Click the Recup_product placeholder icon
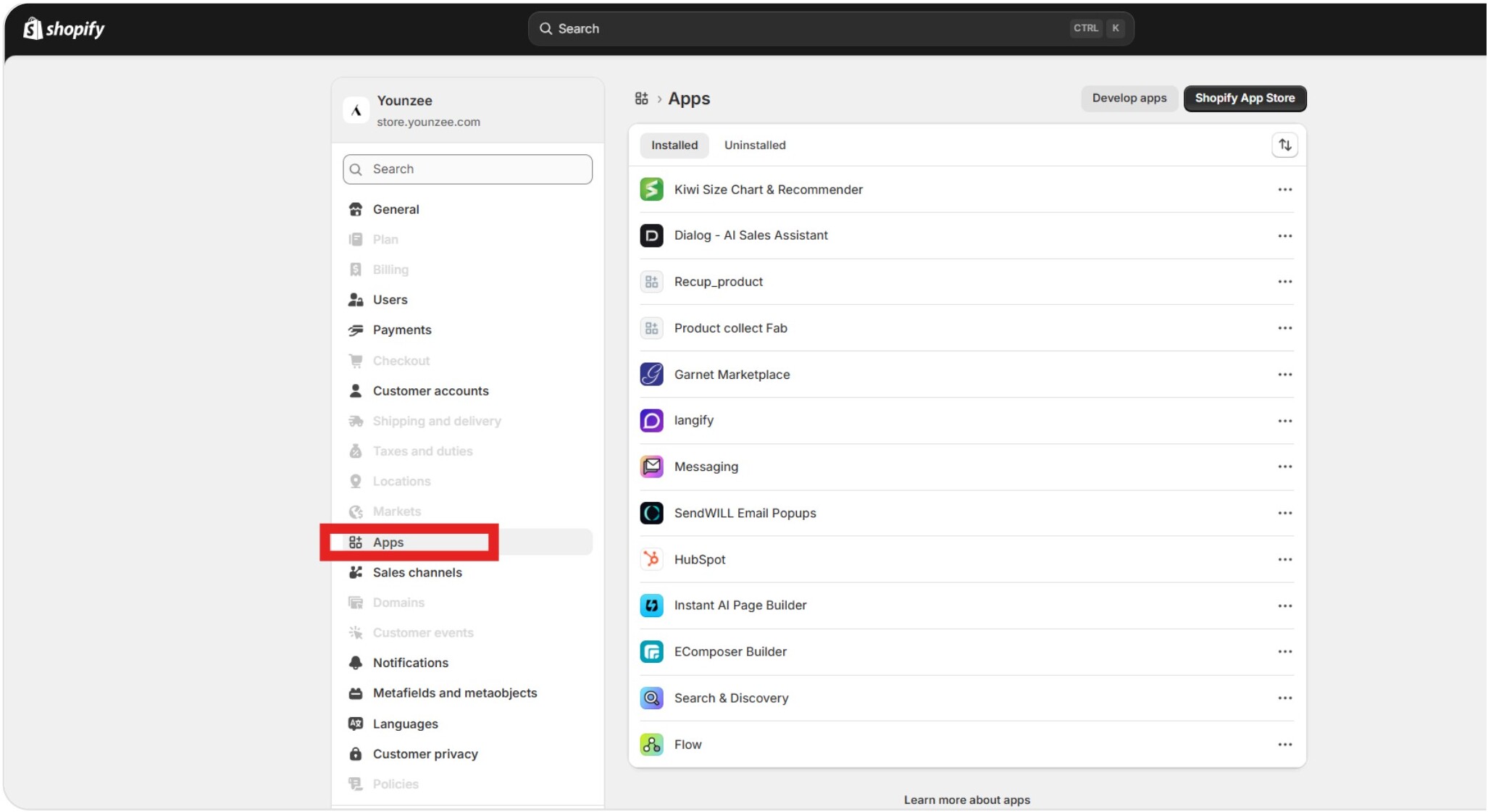This screenshot has width=1488, height=812. [651, 282]
